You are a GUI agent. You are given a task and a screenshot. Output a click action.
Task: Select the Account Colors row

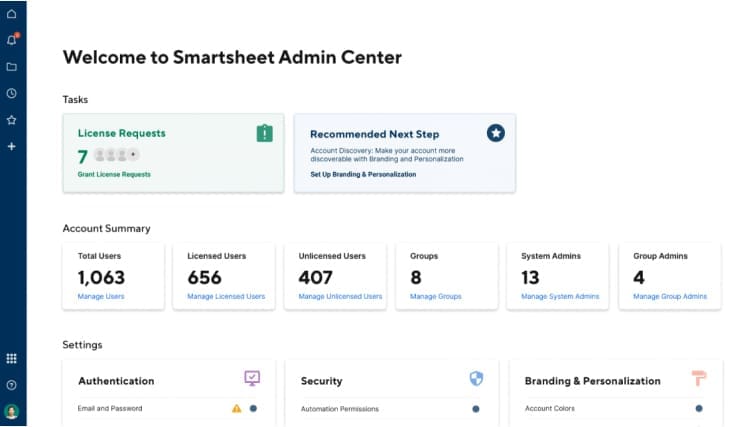pos(615,408)
